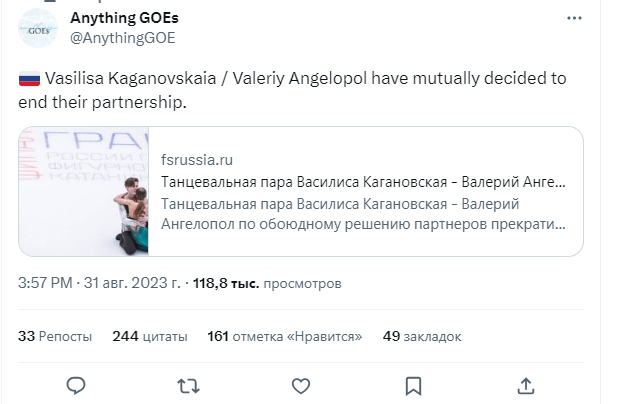Repost this tweet using the arrows icon
The width and height of the screenshot is (626, 404).
[186, 385]
